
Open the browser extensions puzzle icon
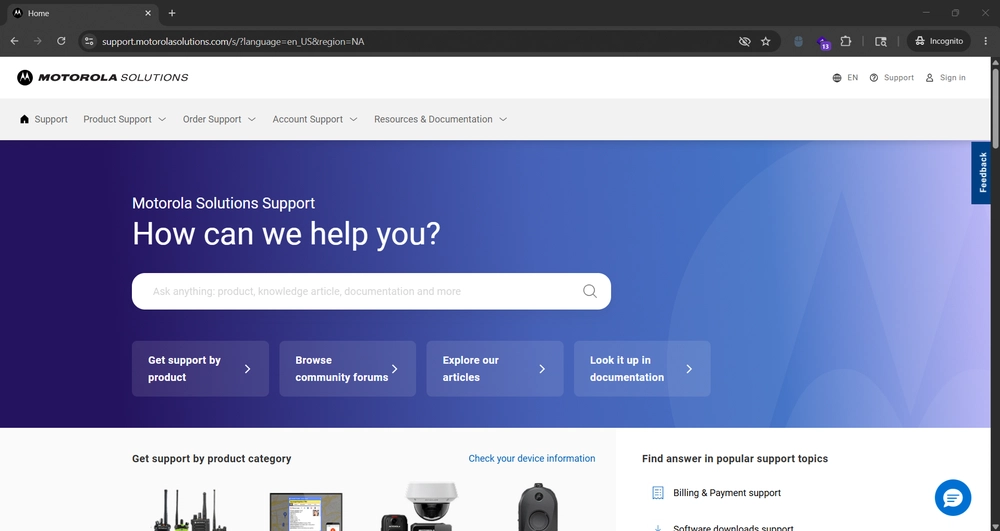click(x=846, y=41)
